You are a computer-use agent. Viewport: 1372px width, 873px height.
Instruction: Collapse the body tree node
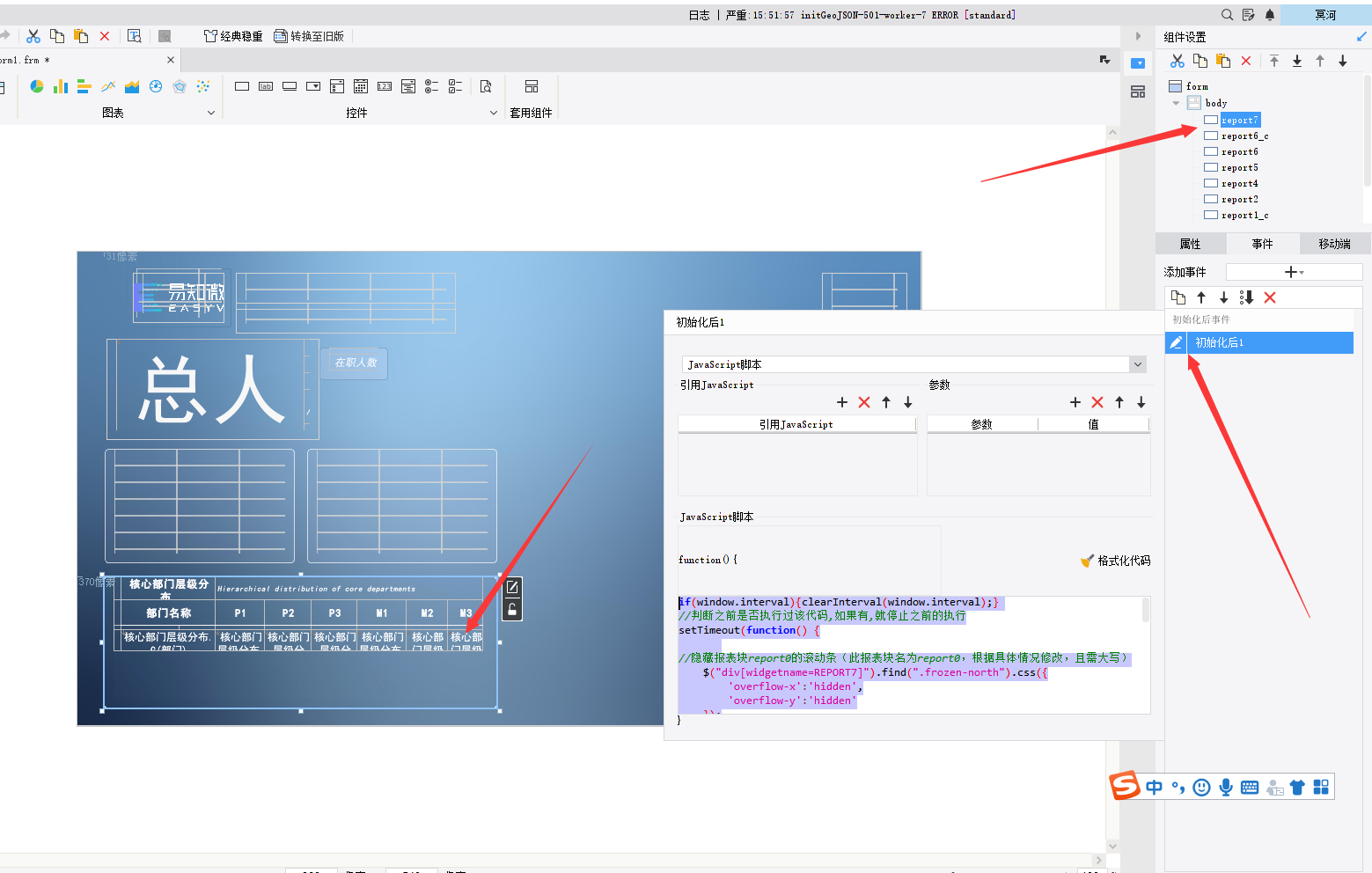(x=1176, y=103)
